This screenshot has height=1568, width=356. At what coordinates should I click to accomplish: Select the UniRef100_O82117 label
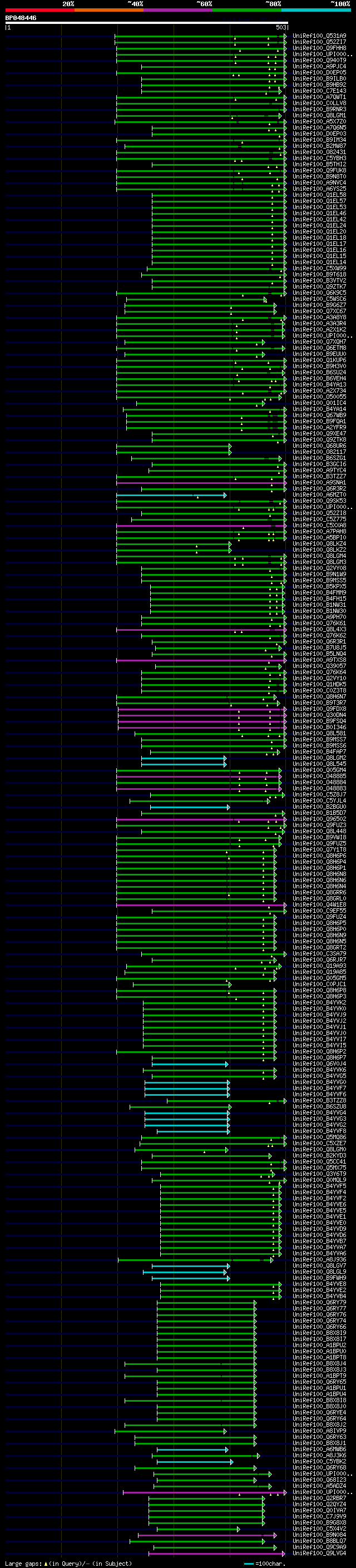point(319,452)
